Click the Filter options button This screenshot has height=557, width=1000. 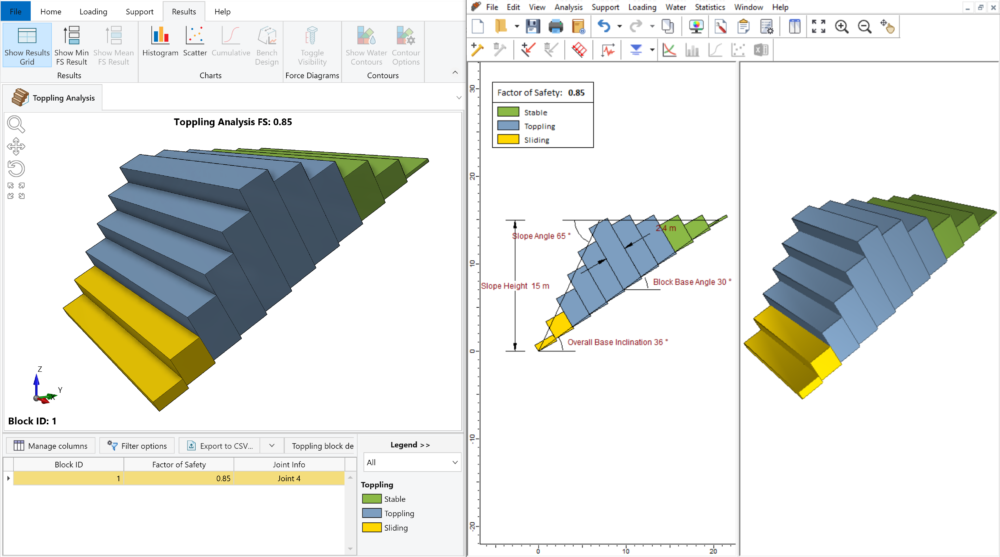point(137,446)
